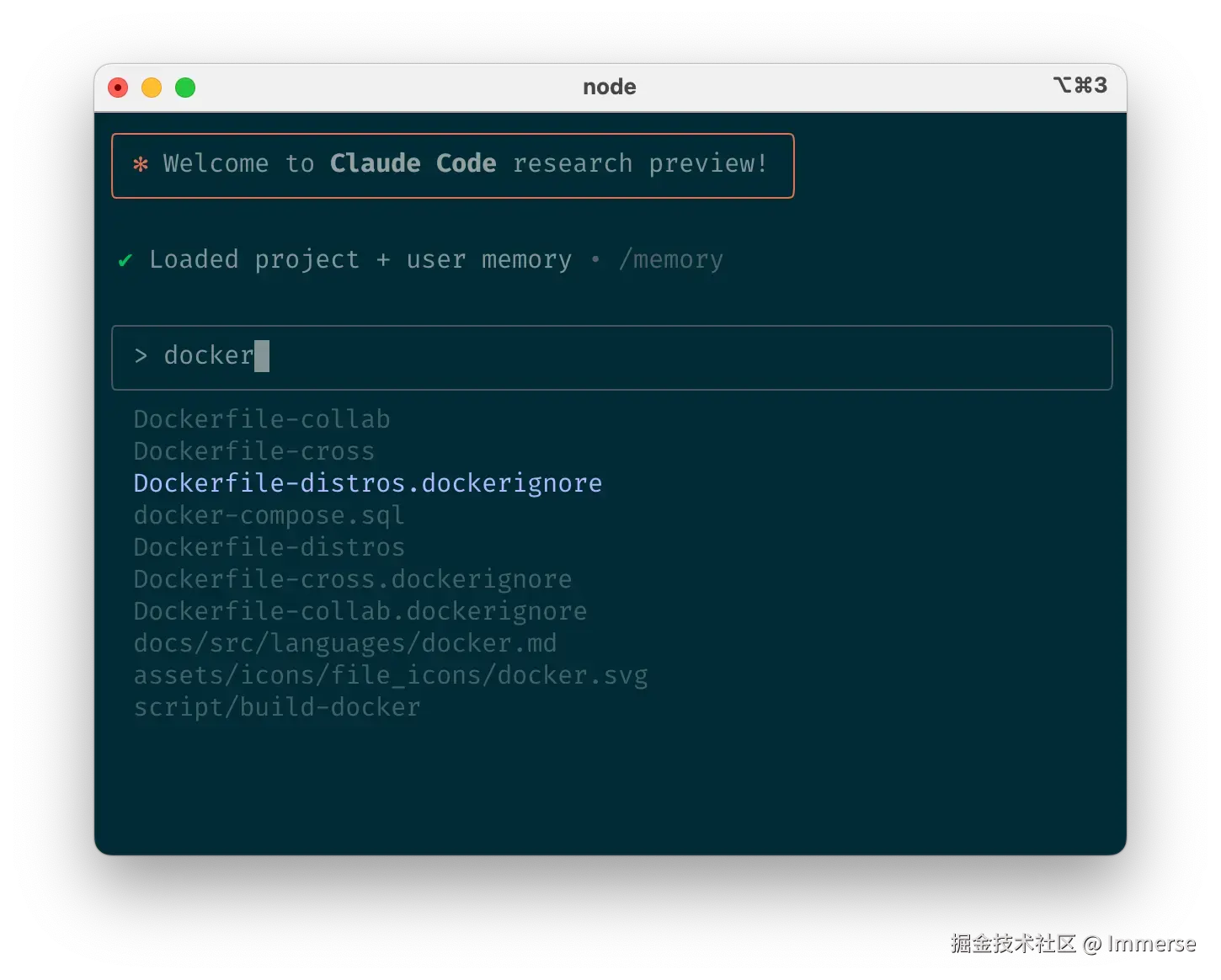
Task: Click the ⌥⌘3 shortcut indicator in title bar
Action: pyautogui.click(x=1080, y=86)
